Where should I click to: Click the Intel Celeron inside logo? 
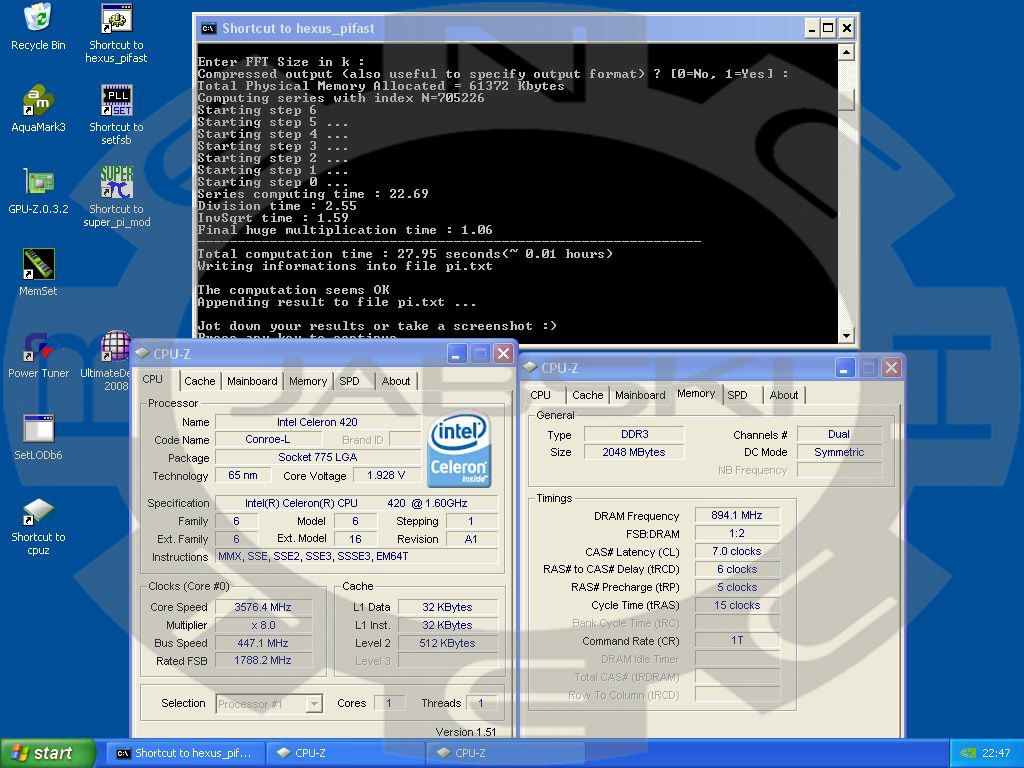click(458, 449)
